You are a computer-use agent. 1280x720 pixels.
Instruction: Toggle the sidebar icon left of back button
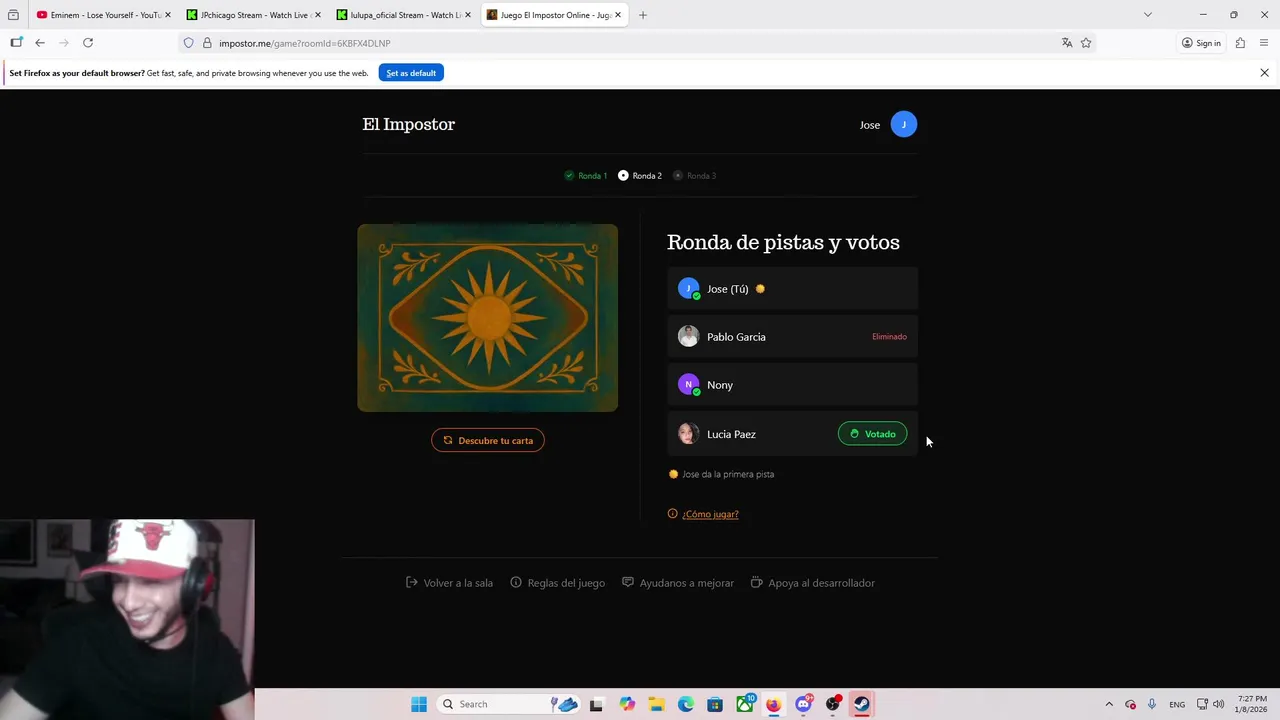[x=16, y=43]
